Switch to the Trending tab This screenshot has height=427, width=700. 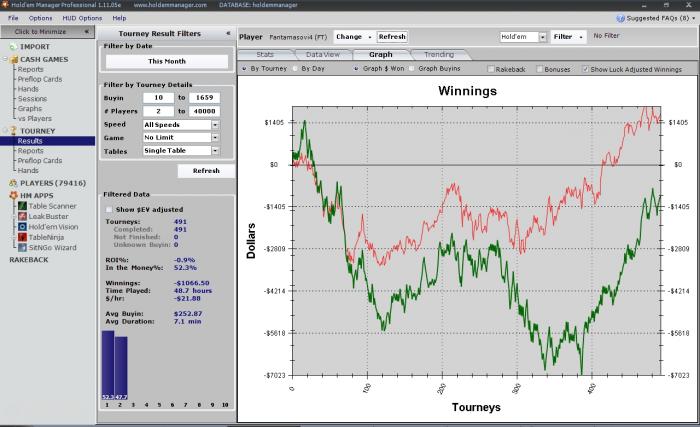[x=439, y=54]
